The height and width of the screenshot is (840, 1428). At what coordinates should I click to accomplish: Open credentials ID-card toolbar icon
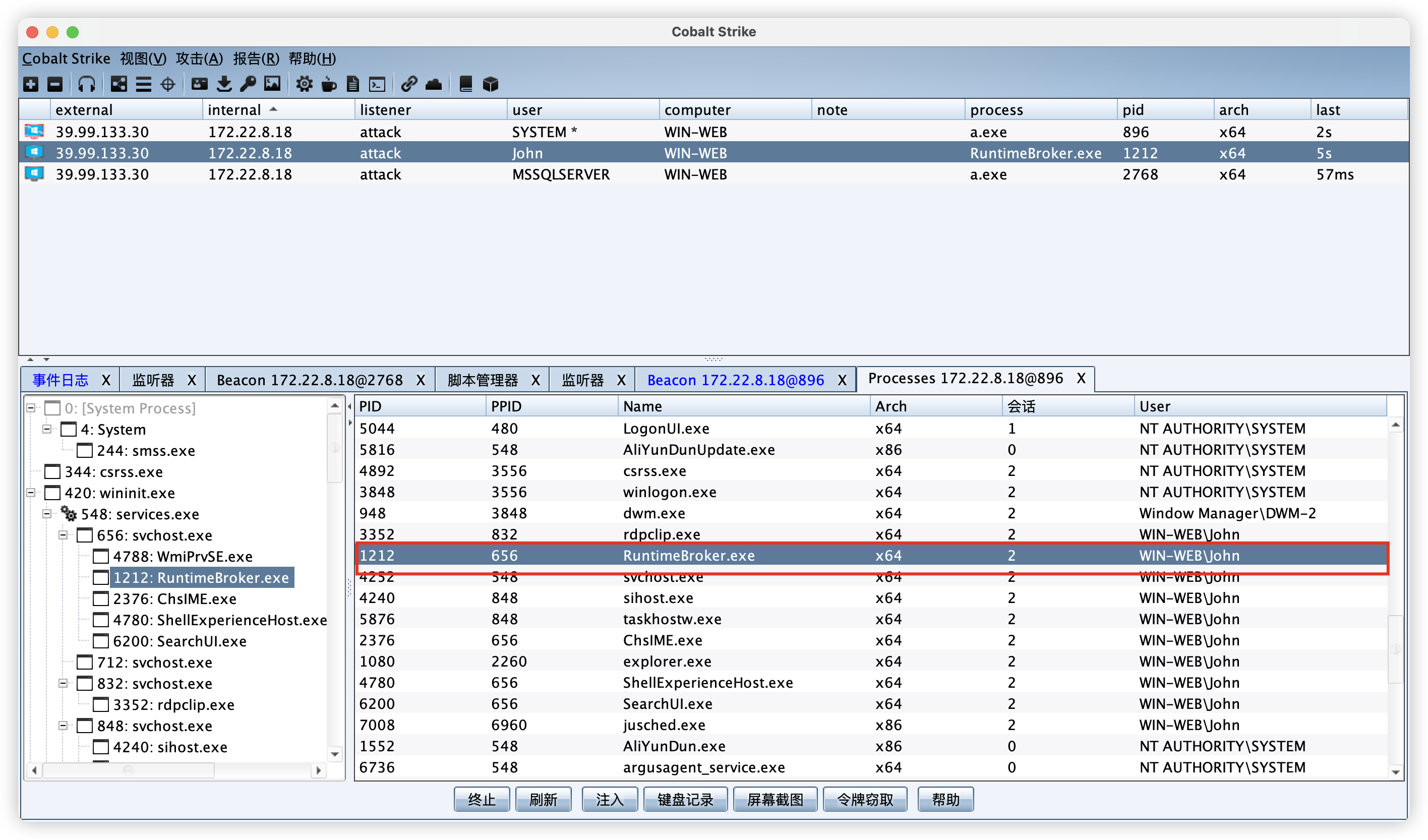click(200, 84)
